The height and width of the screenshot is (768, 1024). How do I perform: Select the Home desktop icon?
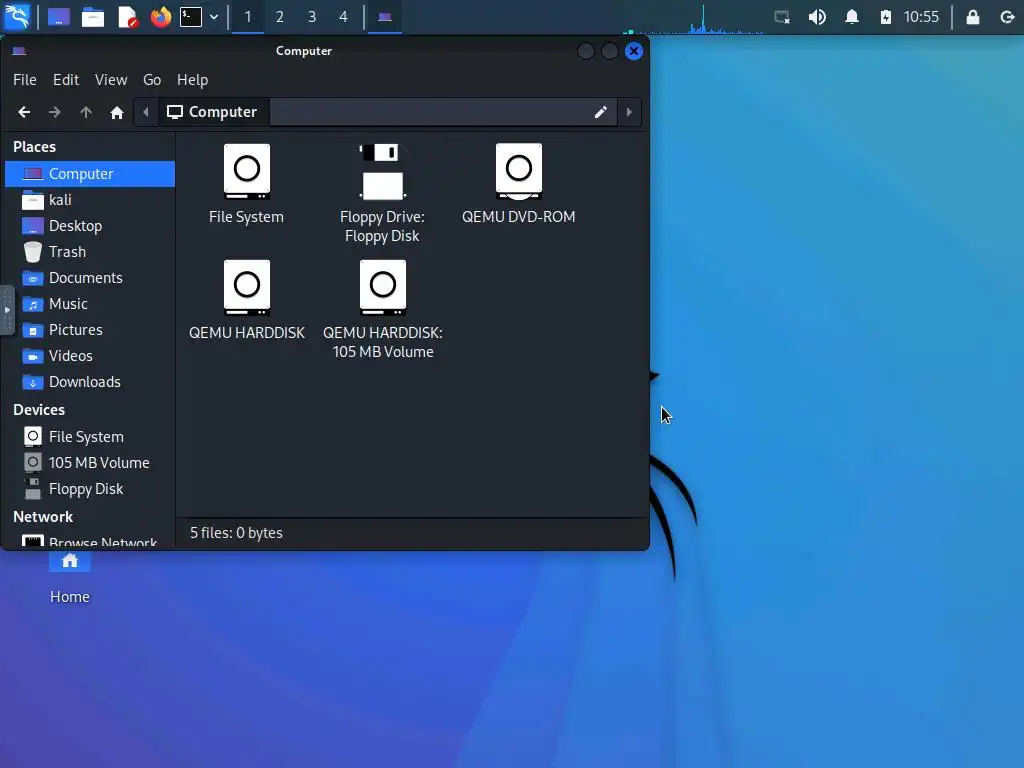(x=70, y=579)
